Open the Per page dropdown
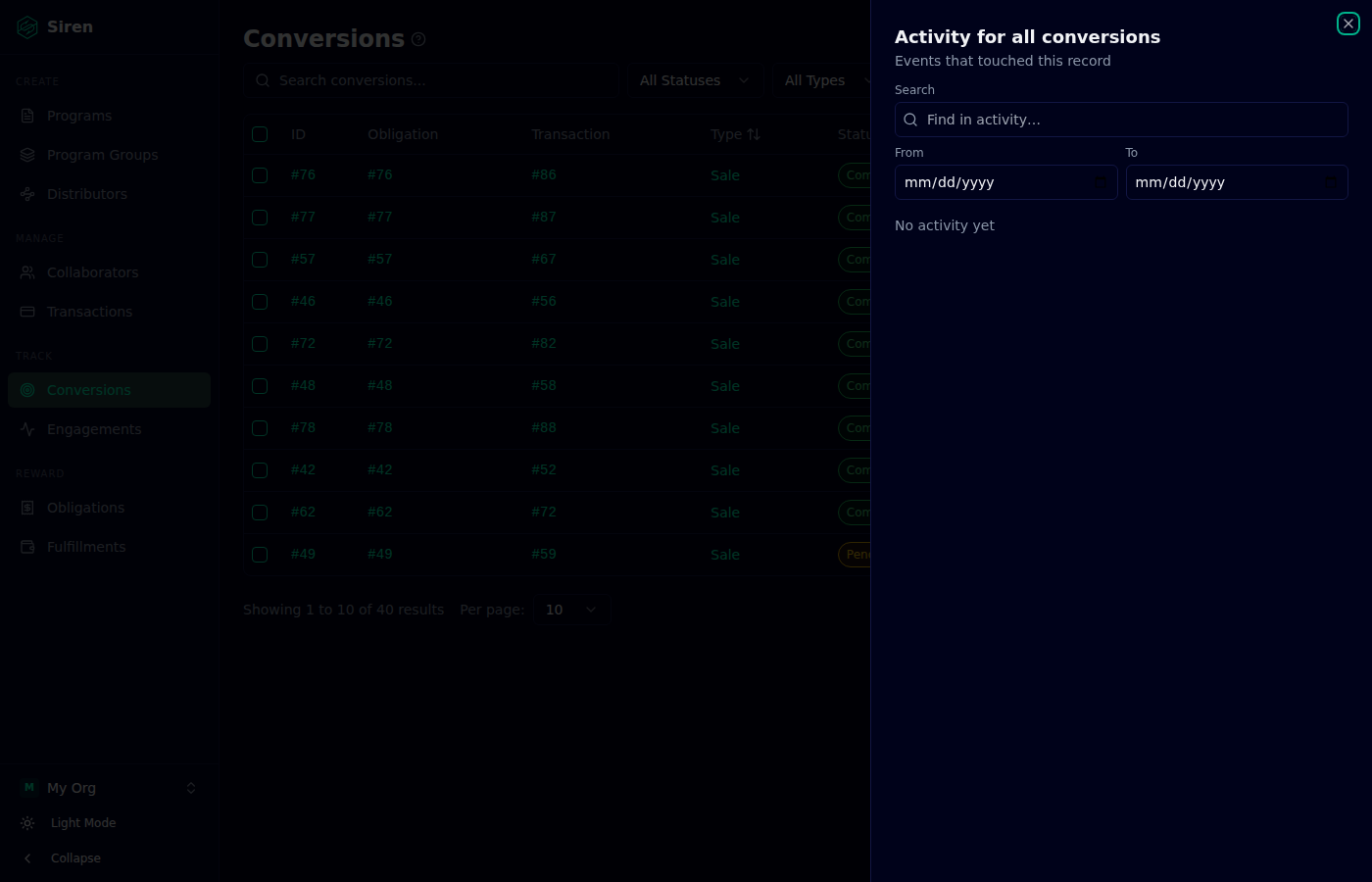1372x882 pixels. click(571, 610)
